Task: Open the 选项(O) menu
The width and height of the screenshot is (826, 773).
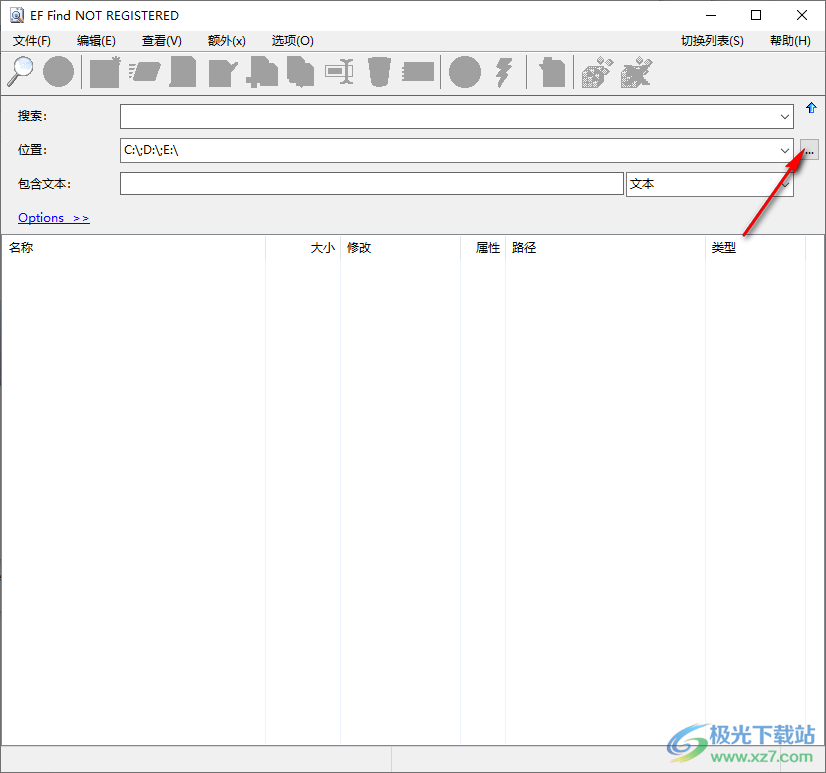Action: [x=292, y=41]
